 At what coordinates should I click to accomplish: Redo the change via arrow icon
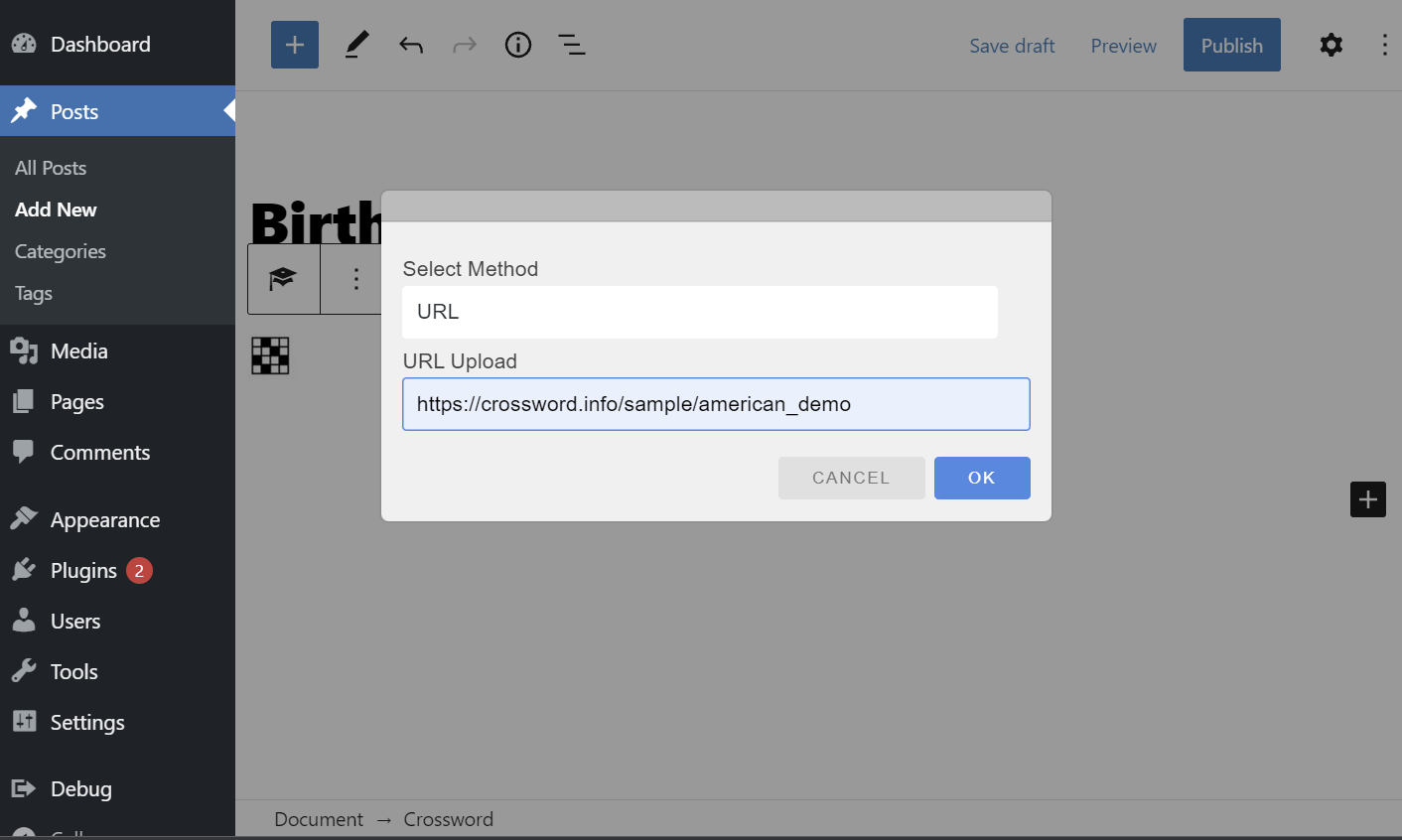click(465, 45)
